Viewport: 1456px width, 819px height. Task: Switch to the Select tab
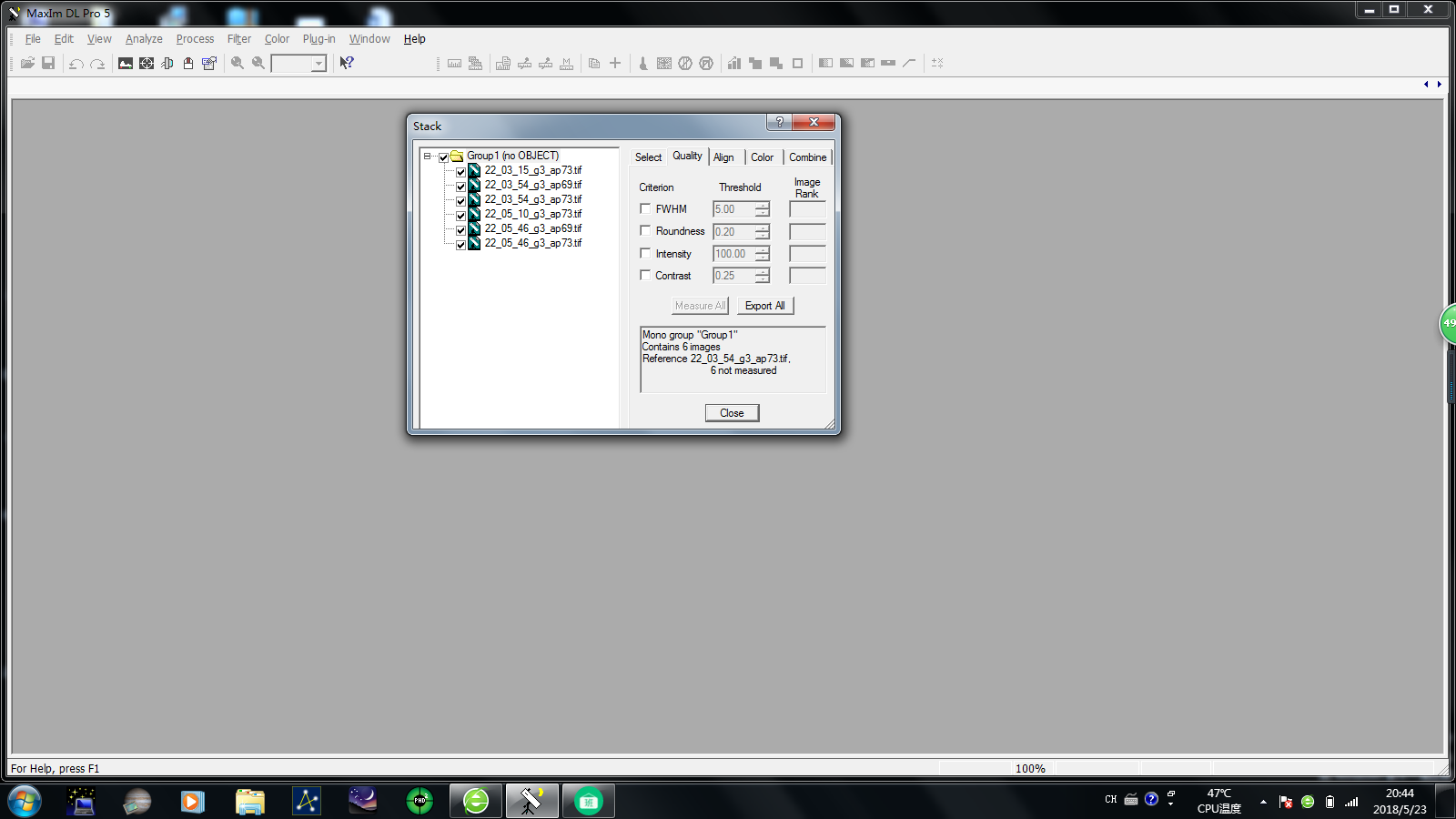coord(648,157)
